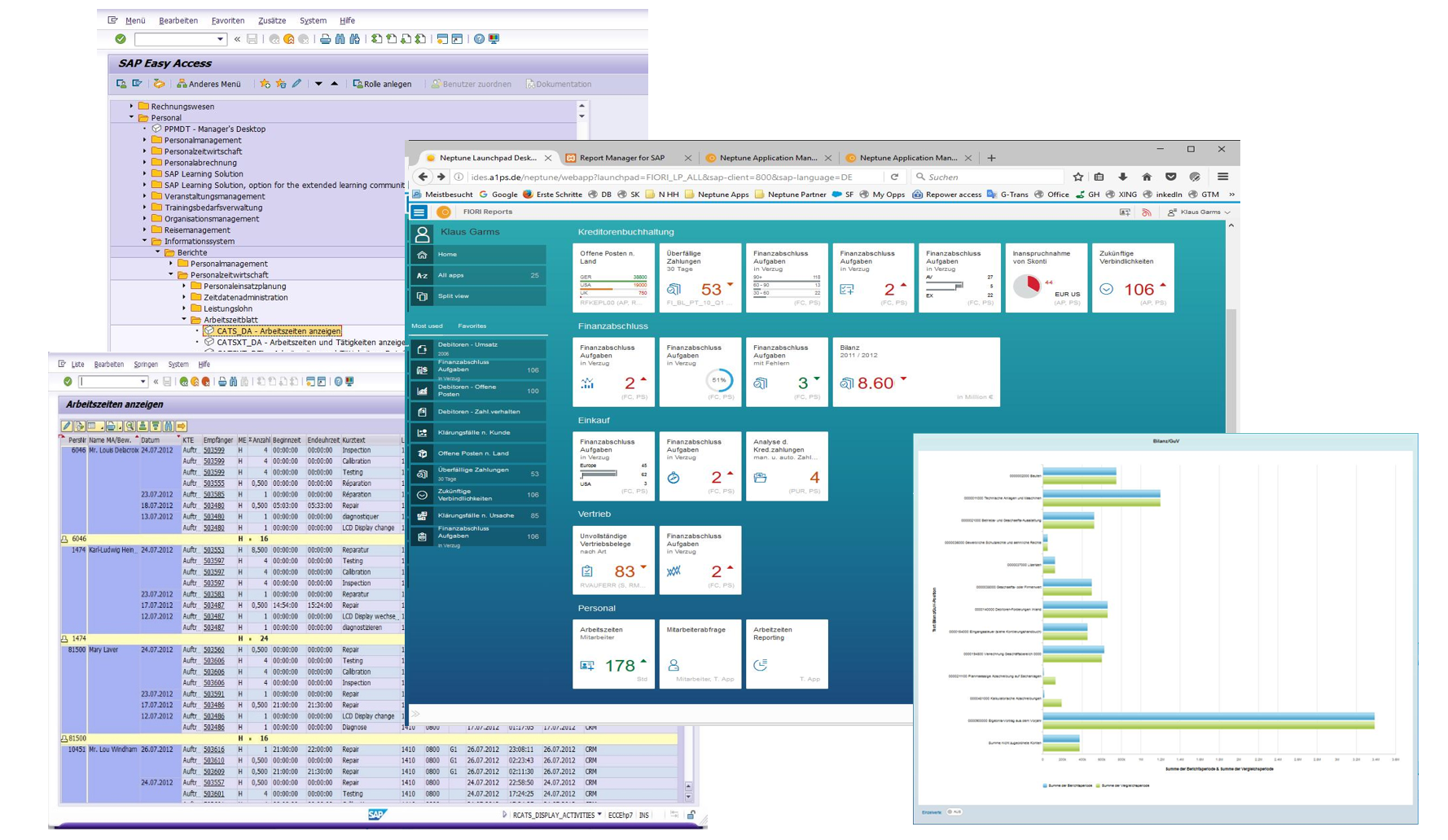Click the green Enter checkmark in SAP Easy Access
This screenshot has width=1448, height=840.
click(x=121, y=39)
